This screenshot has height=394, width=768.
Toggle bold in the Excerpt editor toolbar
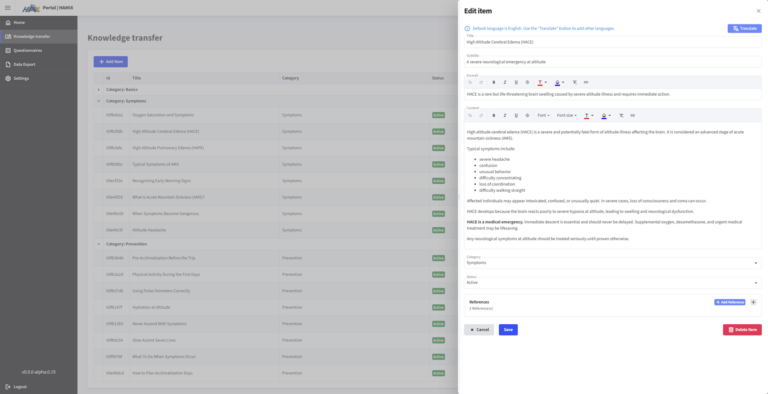[x=494, y=82]
